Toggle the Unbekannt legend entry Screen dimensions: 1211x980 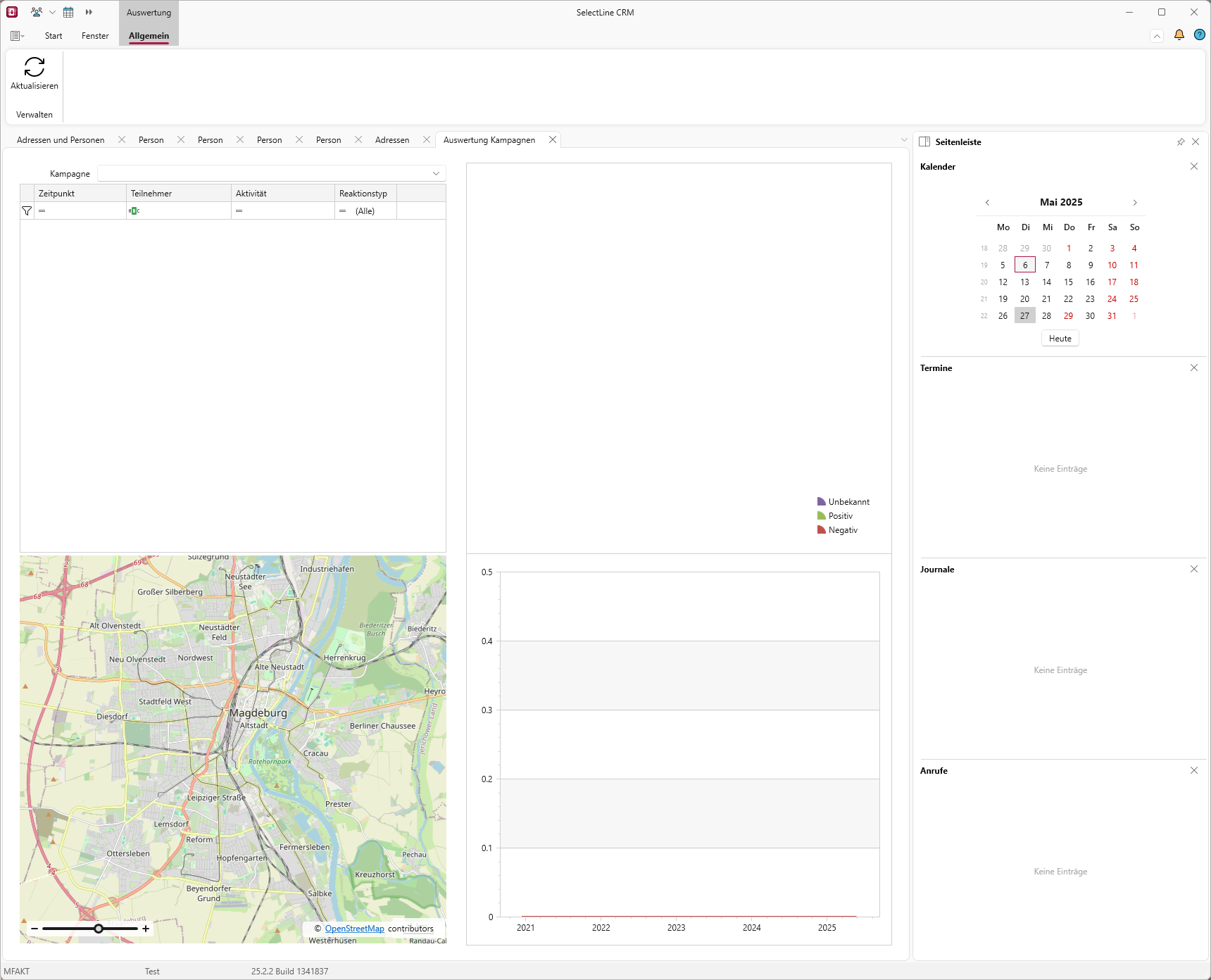pyautogui.click(x=843, y=502)
